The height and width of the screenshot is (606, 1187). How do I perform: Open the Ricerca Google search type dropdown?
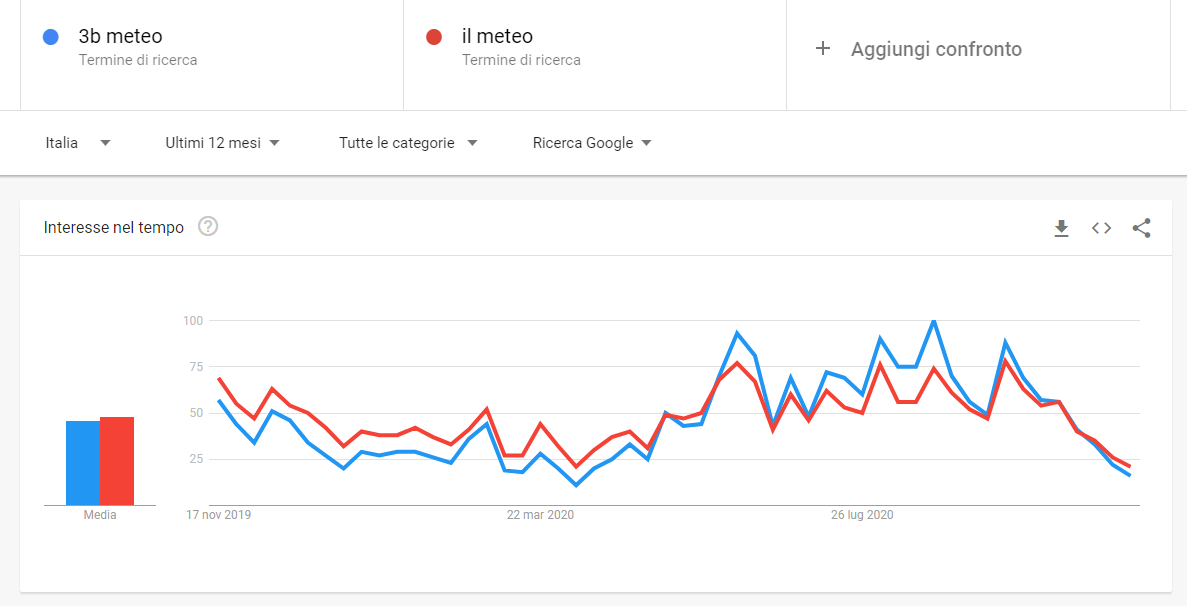(592, 143)
